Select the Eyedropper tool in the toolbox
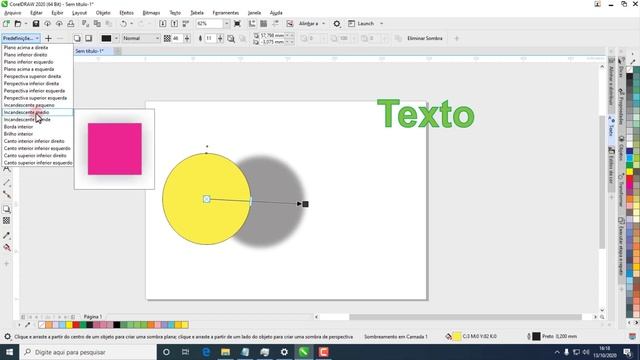This screenshot has height=360, width=640. [x=7, y=236]
